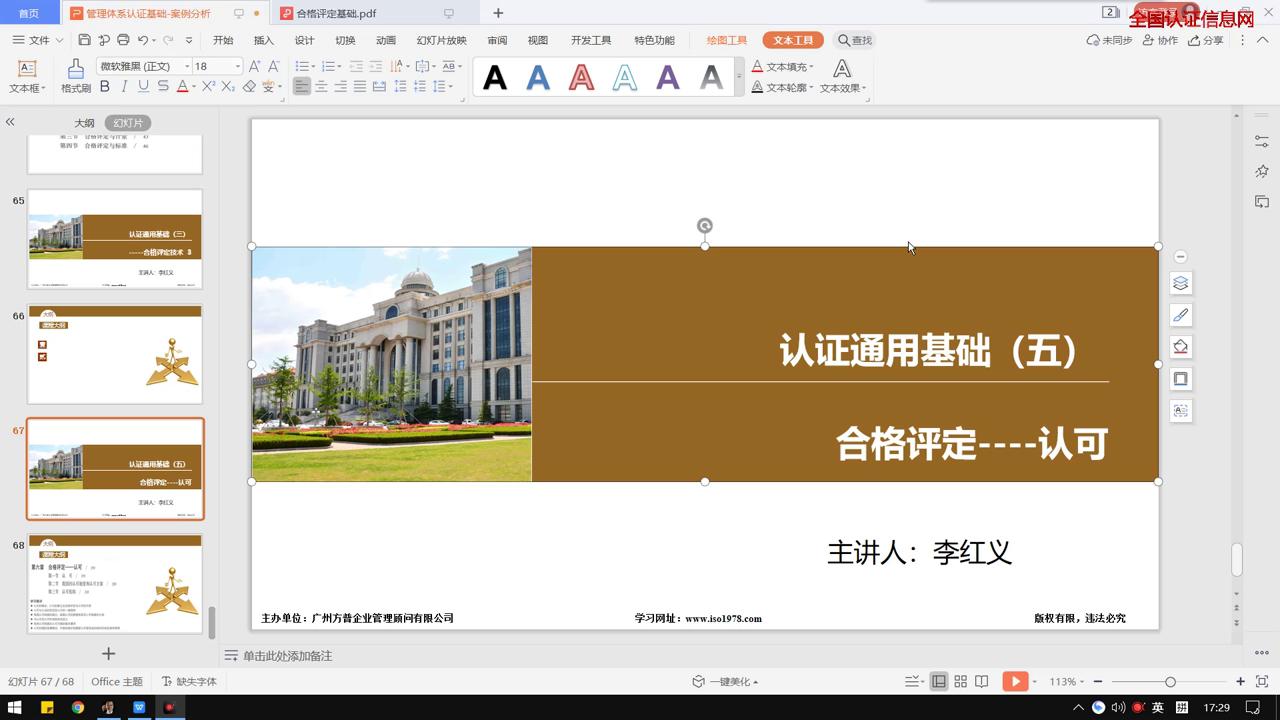Expand the numbered list dropdown
The width and height of the screenshot is (1280, 720).
(339, 66)
